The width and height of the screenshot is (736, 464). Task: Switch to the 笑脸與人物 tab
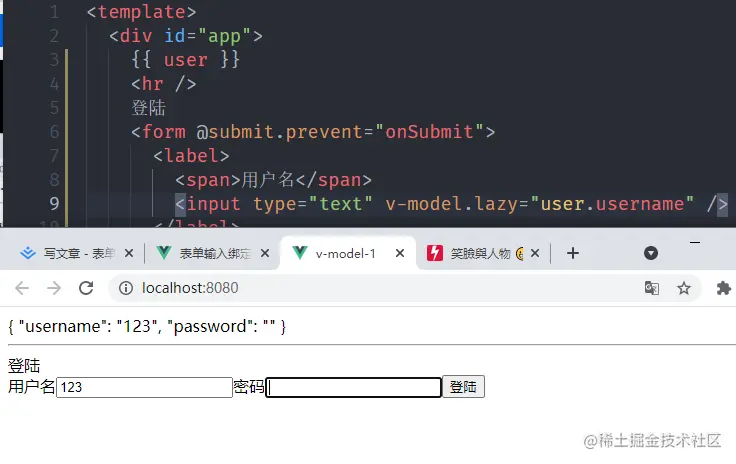click(483, 253)
